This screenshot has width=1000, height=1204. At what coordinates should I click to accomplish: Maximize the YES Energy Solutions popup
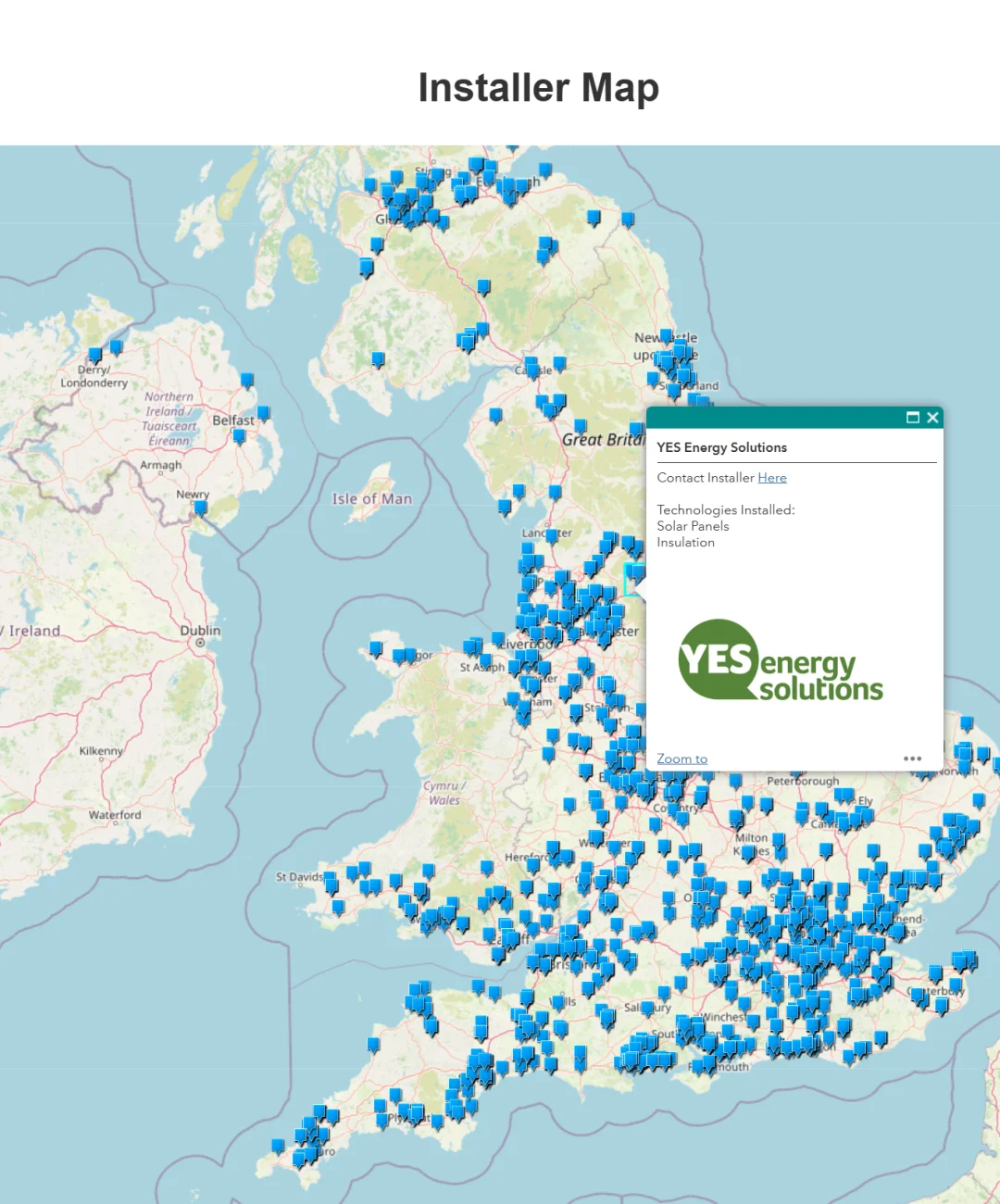coord(912,418)
